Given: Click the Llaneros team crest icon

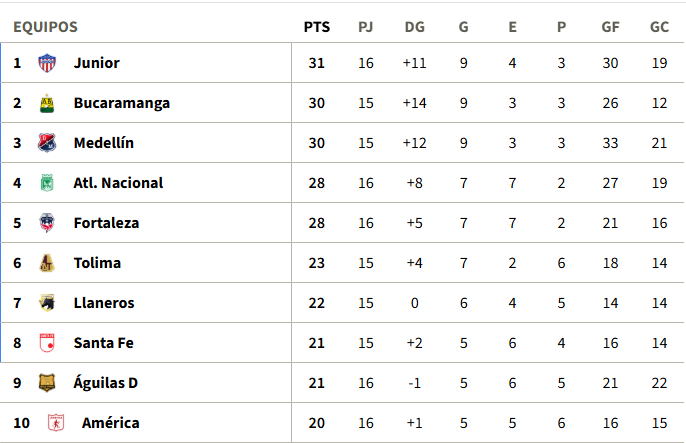Looking at the screenshot, I should (46, 303).
